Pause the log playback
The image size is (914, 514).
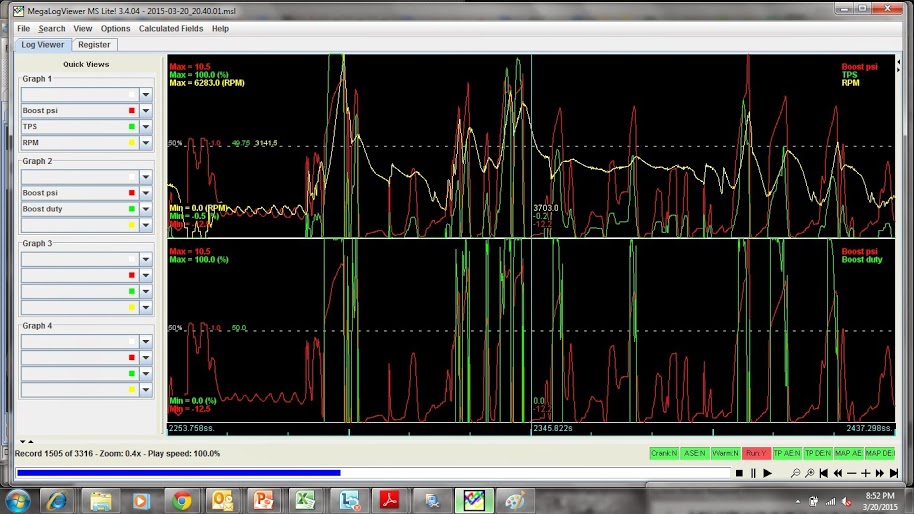753,473
